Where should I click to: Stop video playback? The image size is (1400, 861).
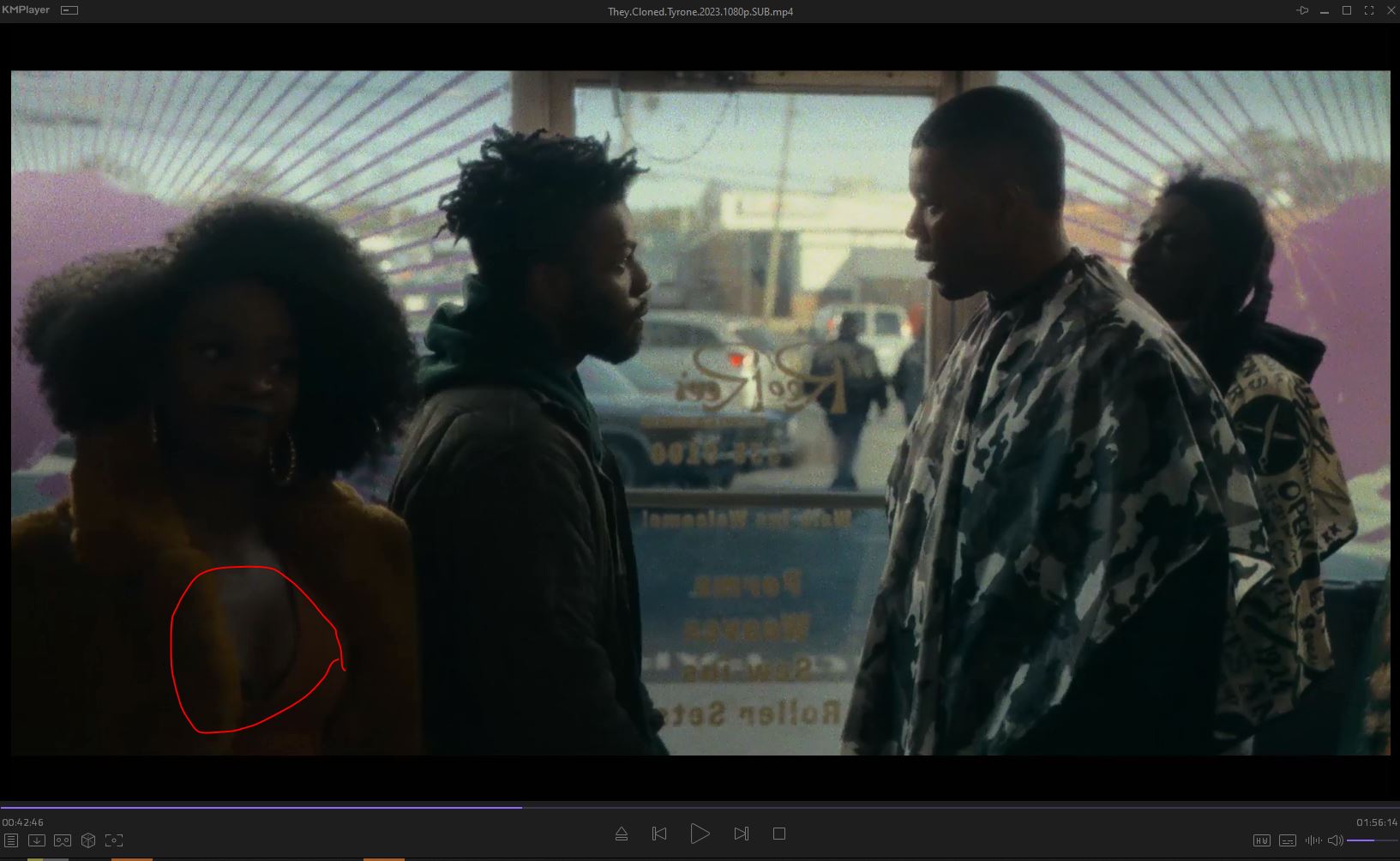pos(779,834)
